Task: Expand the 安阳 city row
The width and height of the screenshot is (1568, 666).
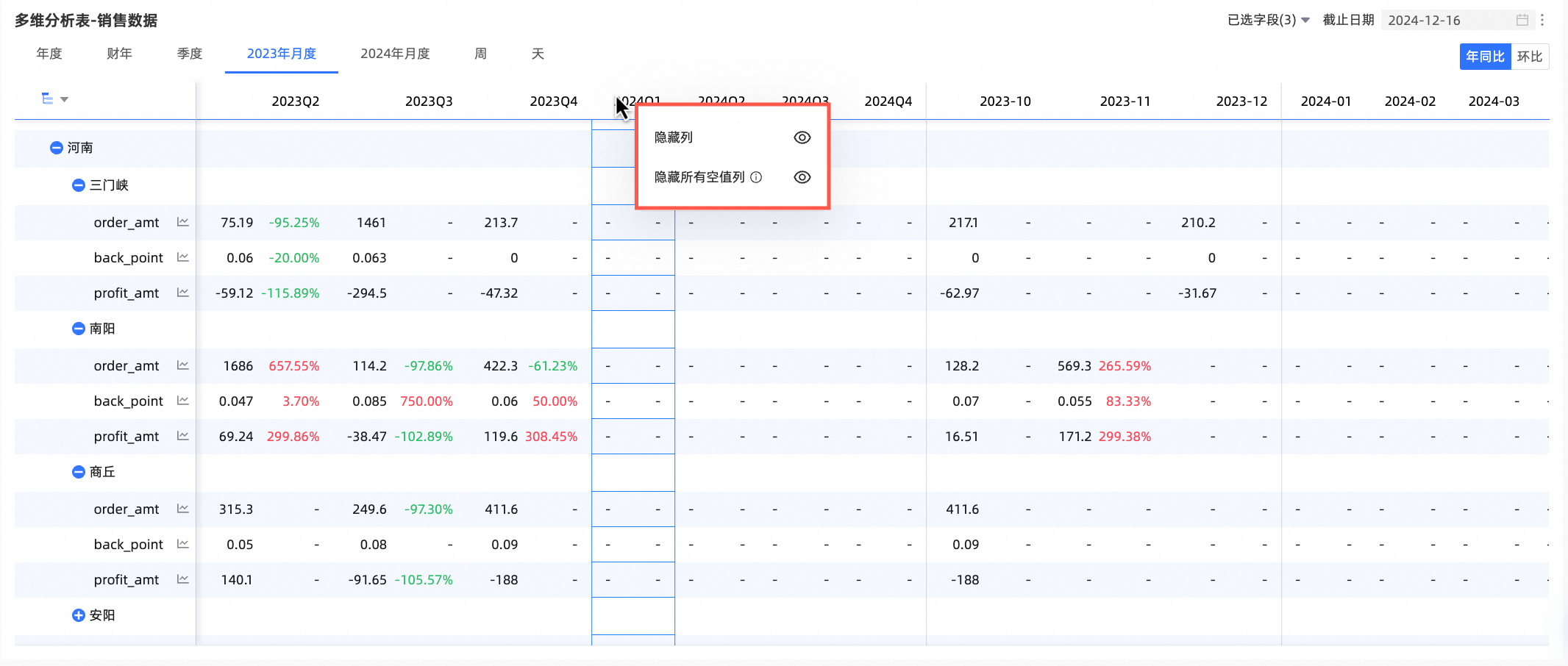Action: click(x=79, y=615)
